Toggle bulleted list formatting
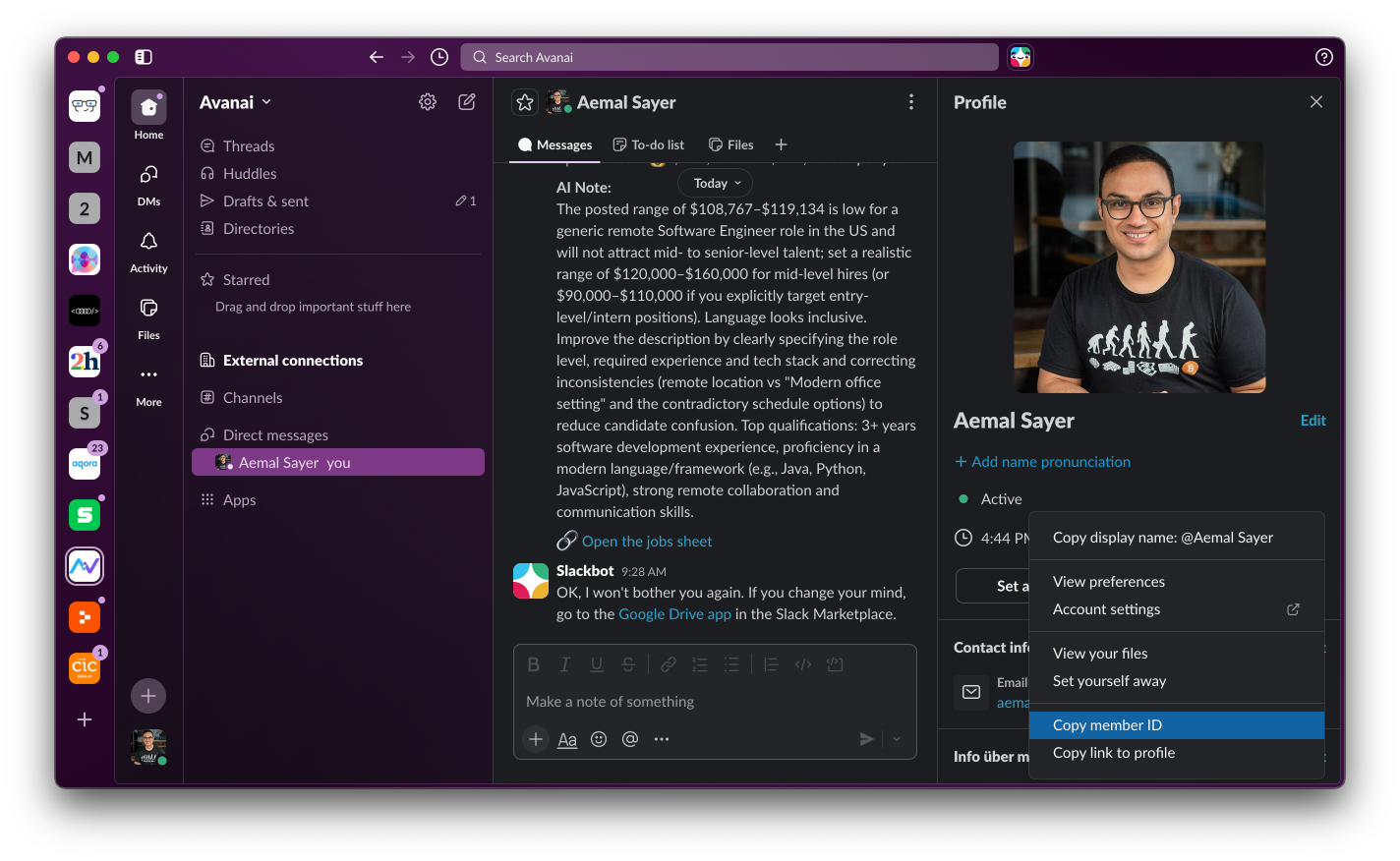The height and width of the screenshot is (861, 1400). (x=731, y=664)
